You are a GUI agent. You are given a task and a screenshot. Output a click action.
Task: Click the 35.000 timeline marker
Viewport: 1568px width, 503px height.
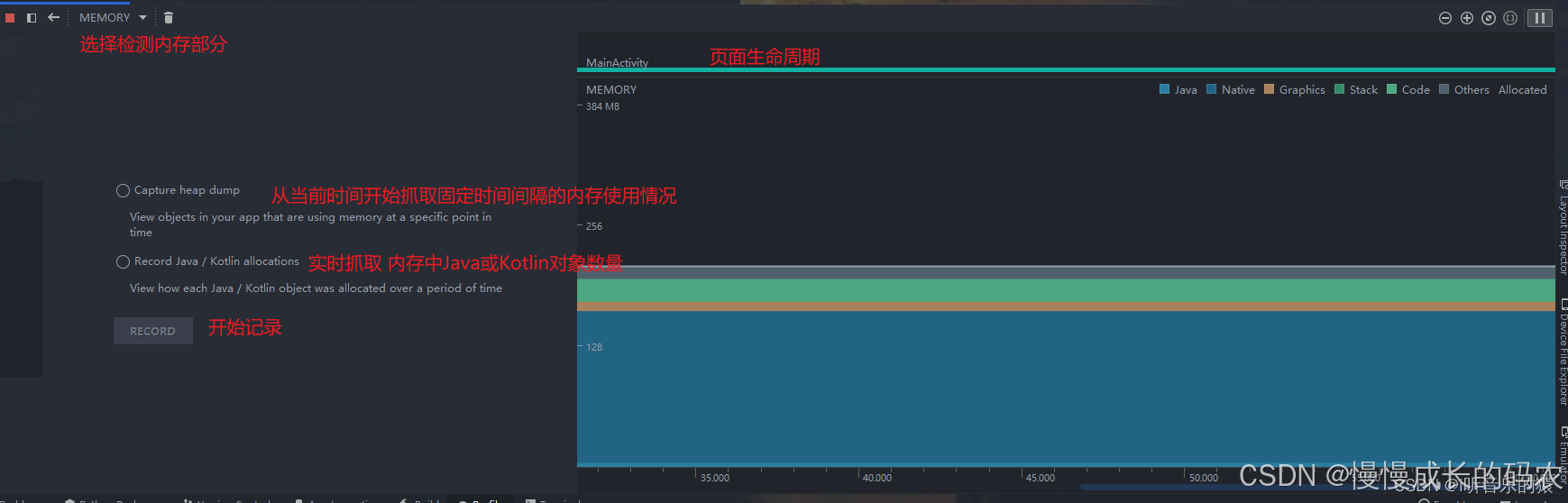715,478
